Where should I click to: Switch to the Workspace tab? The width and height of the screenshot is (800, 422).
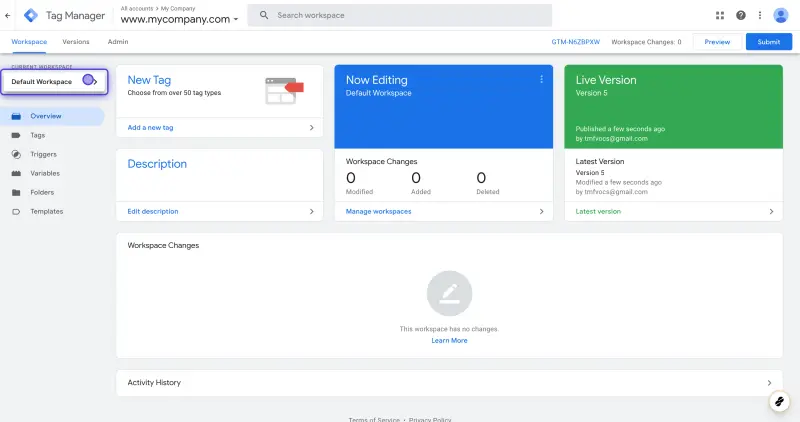pos(29,42)
